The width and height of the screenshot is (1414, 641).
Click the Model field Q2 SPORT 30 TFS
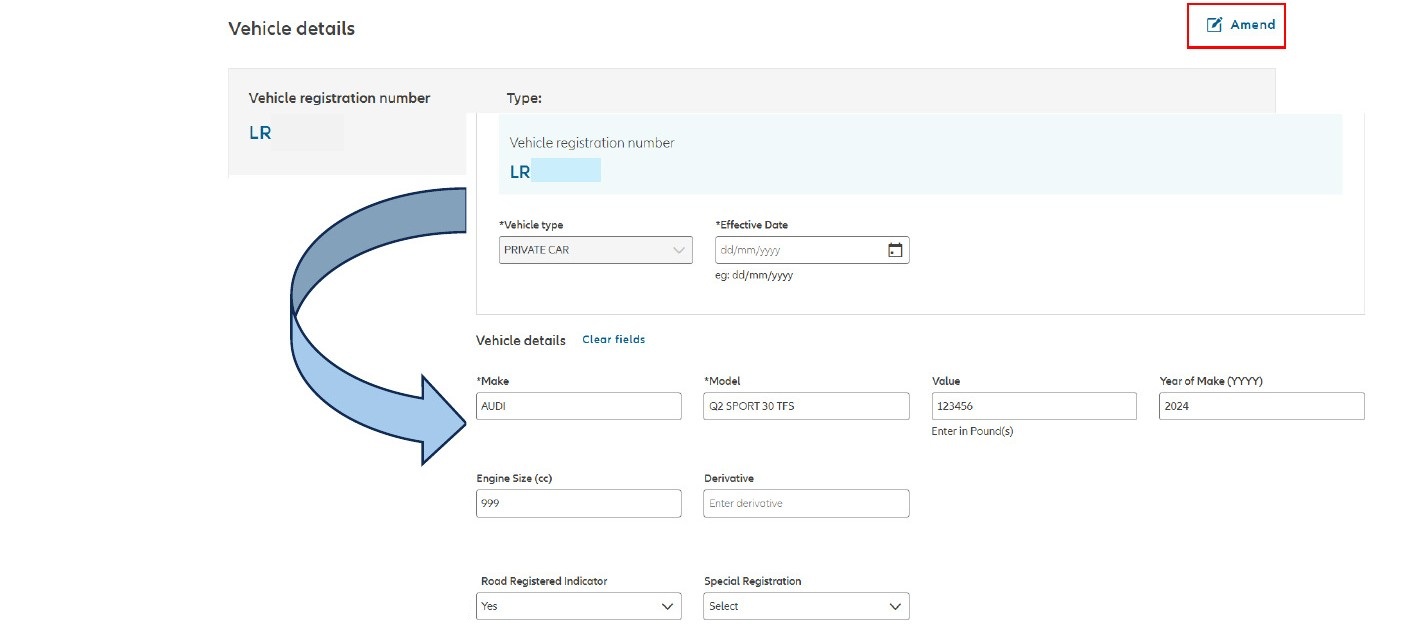coord(806,406)
